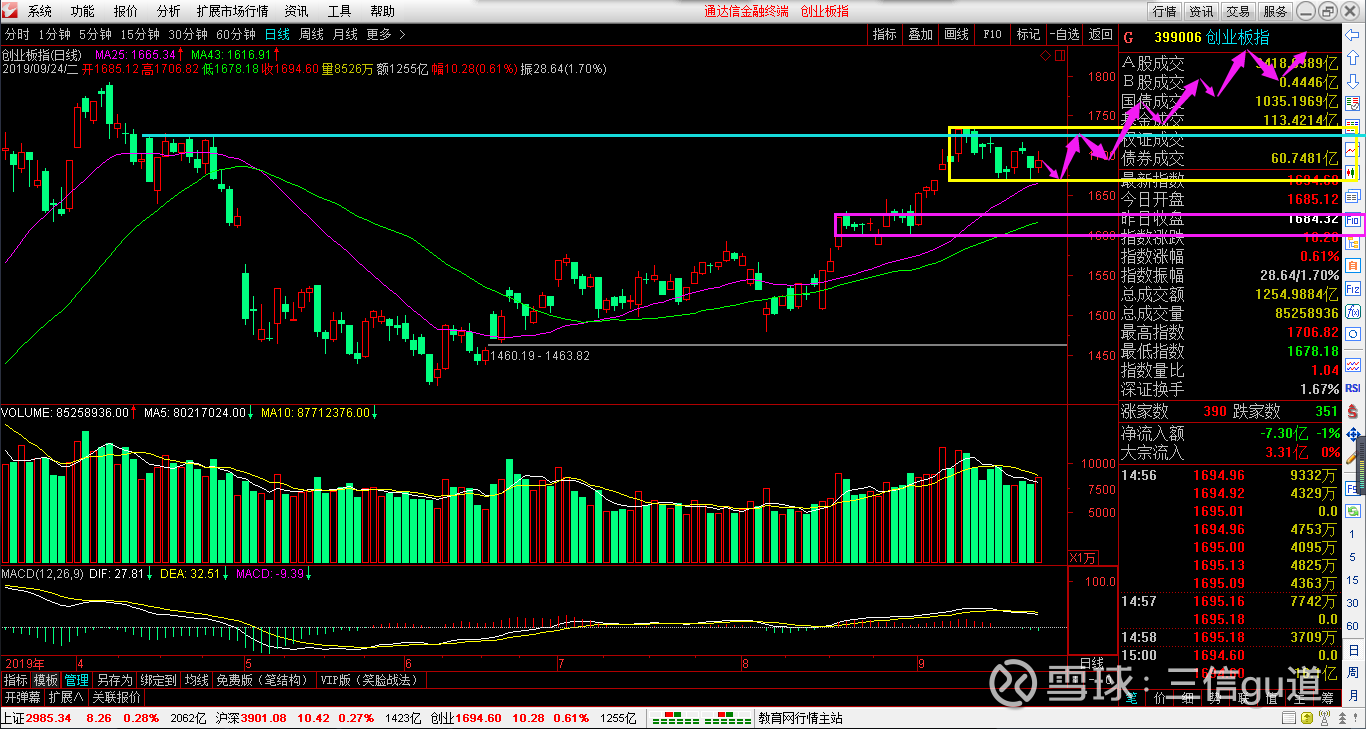Click the left arrow sidebar icon
This screenshot has width=1366, height=729.
[x=1352, y=35]
